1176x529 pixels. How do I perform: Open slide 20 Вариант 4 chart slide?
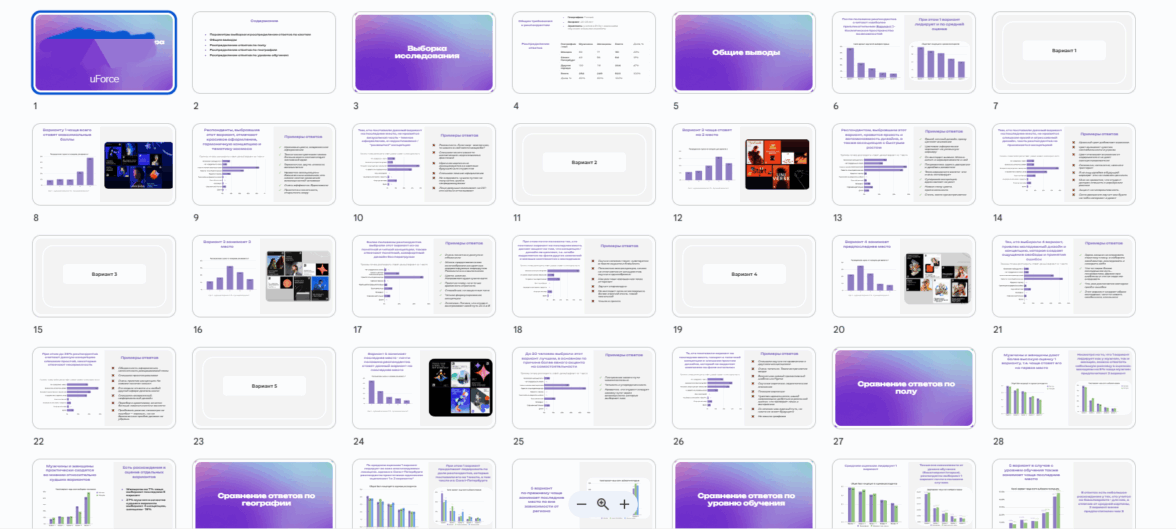[904, 276]
